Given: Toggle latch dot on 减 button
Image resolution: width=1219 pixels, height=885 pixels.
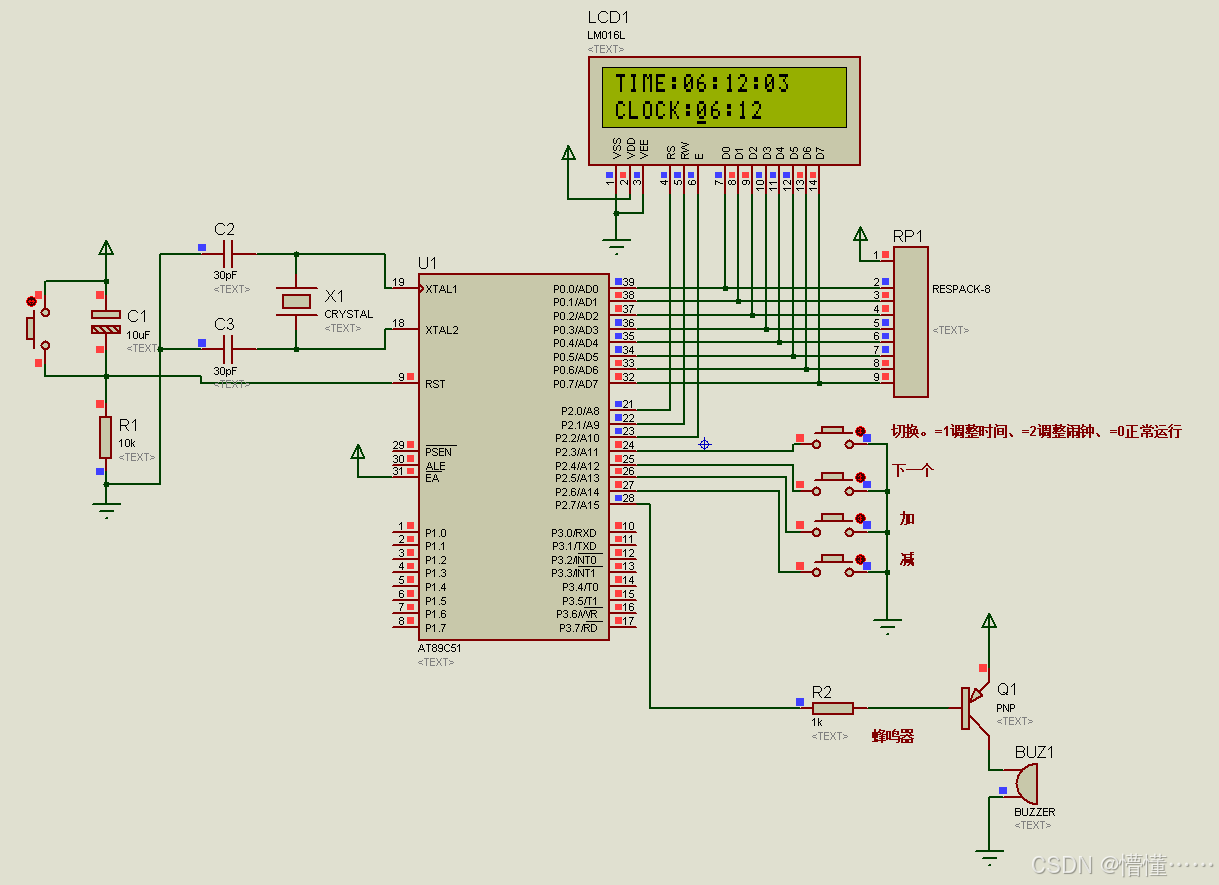Looking at the screenshot, I should click(x=860, y=558).
